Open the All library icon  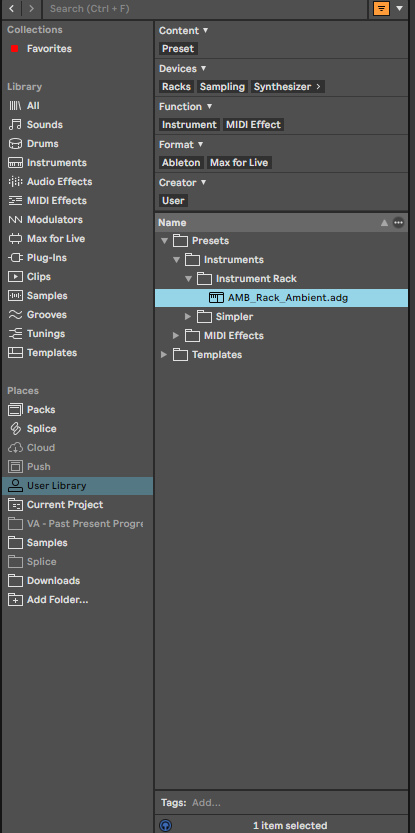pyautogui.click(x=15, y=106)
